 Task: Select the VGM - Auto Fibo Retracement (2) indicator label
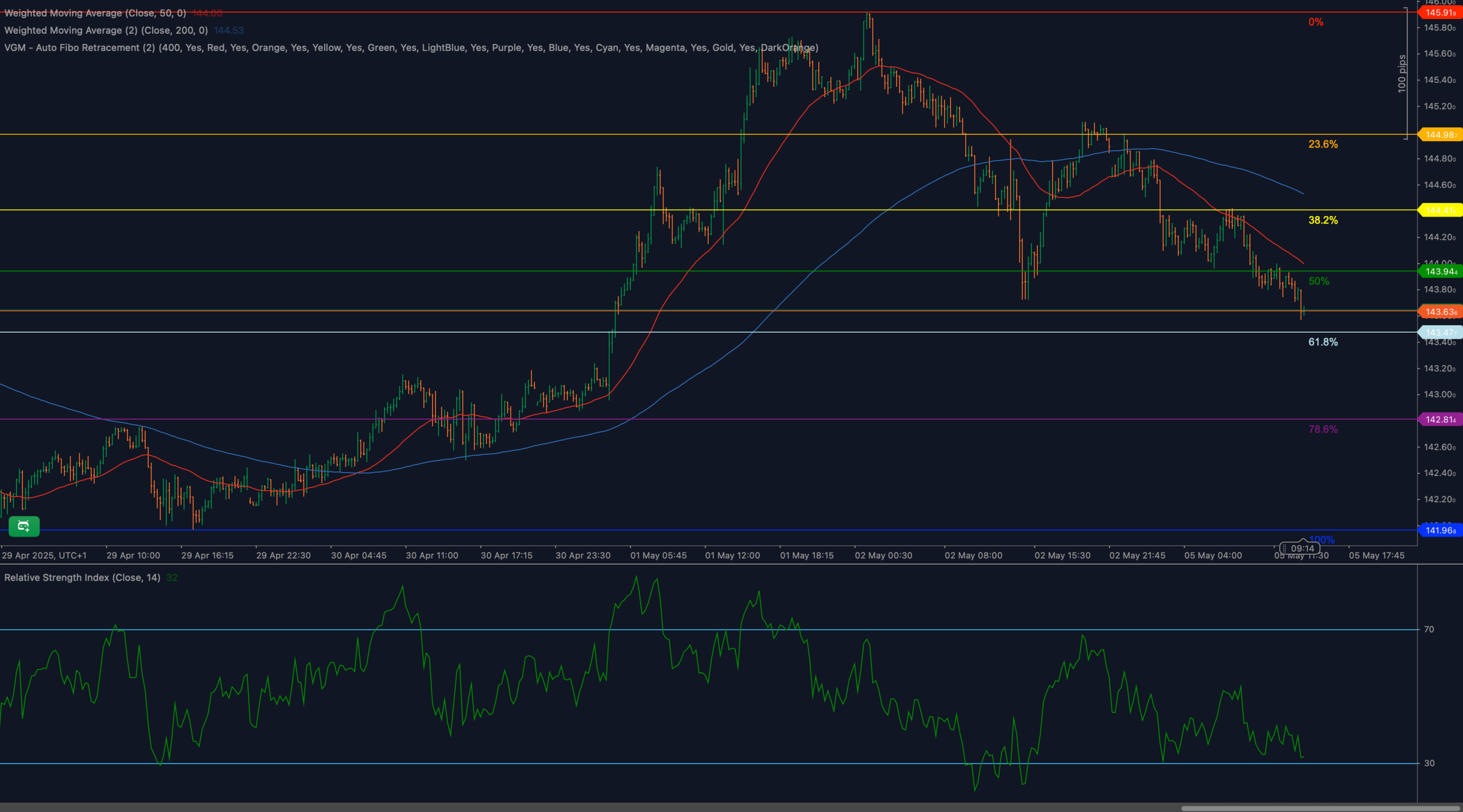click(411, 47)
